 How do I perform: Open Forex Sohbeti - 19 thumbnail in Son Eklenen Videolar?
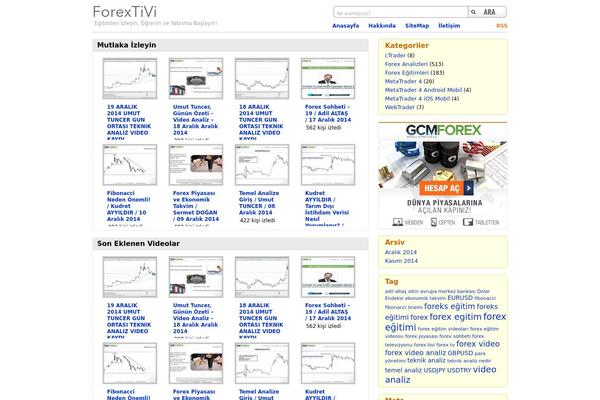coord(328,277)
